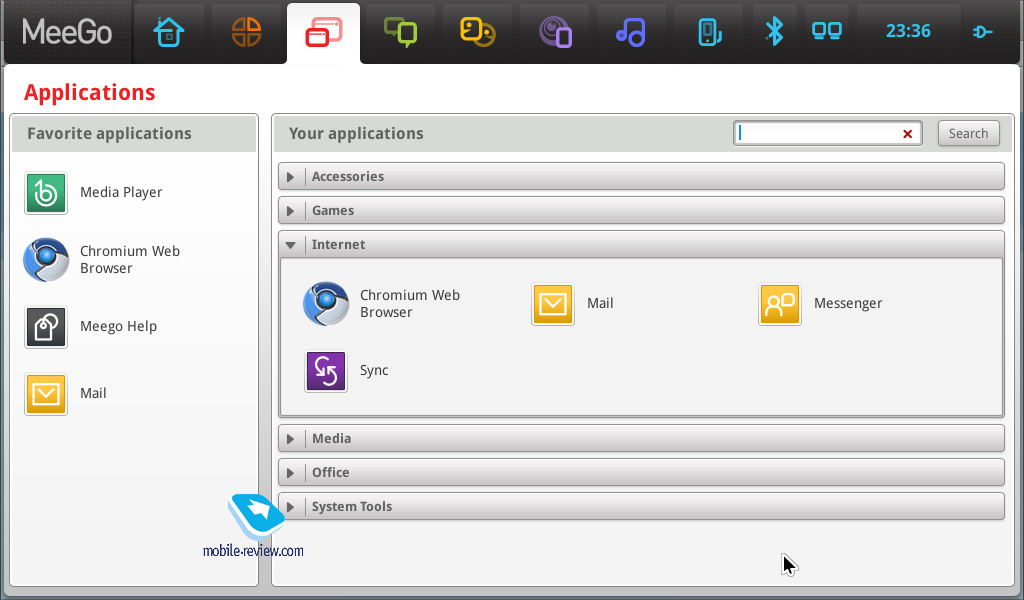Expand the System Tools category arrow

(291, 507)
